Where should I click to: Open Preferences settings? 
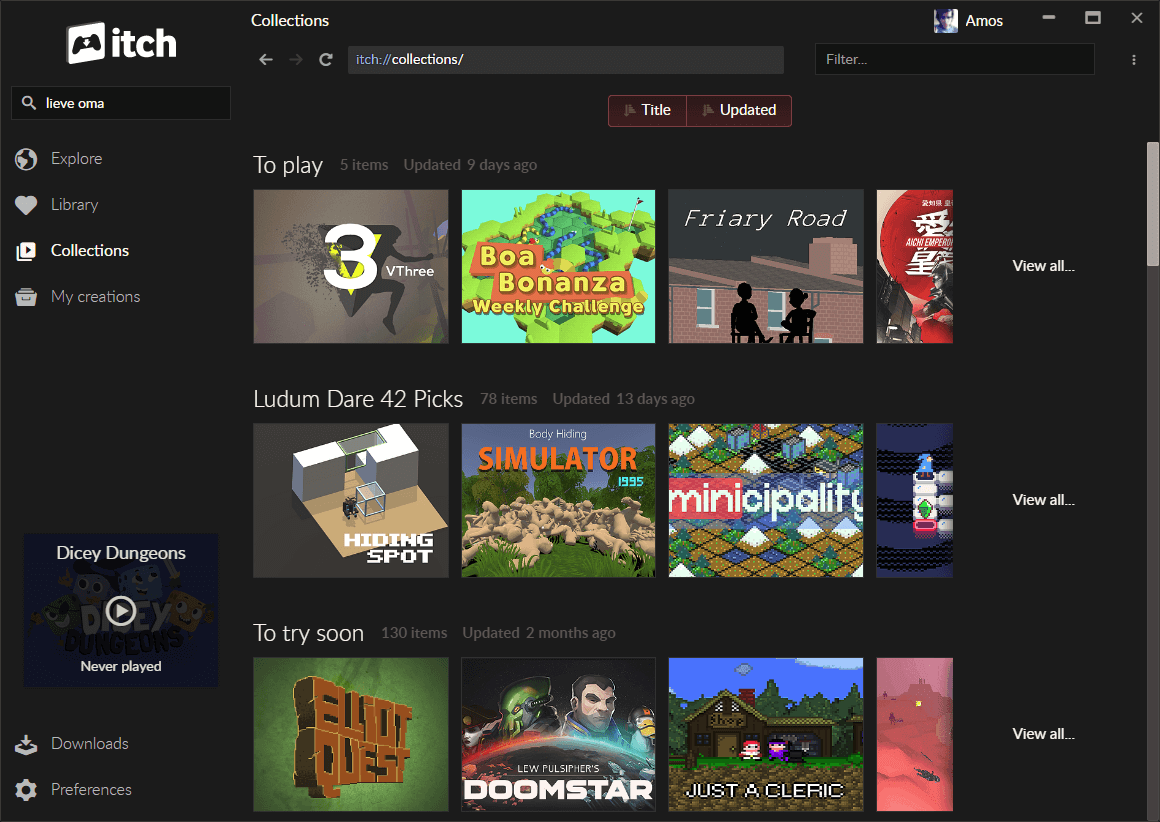point(91,789)
